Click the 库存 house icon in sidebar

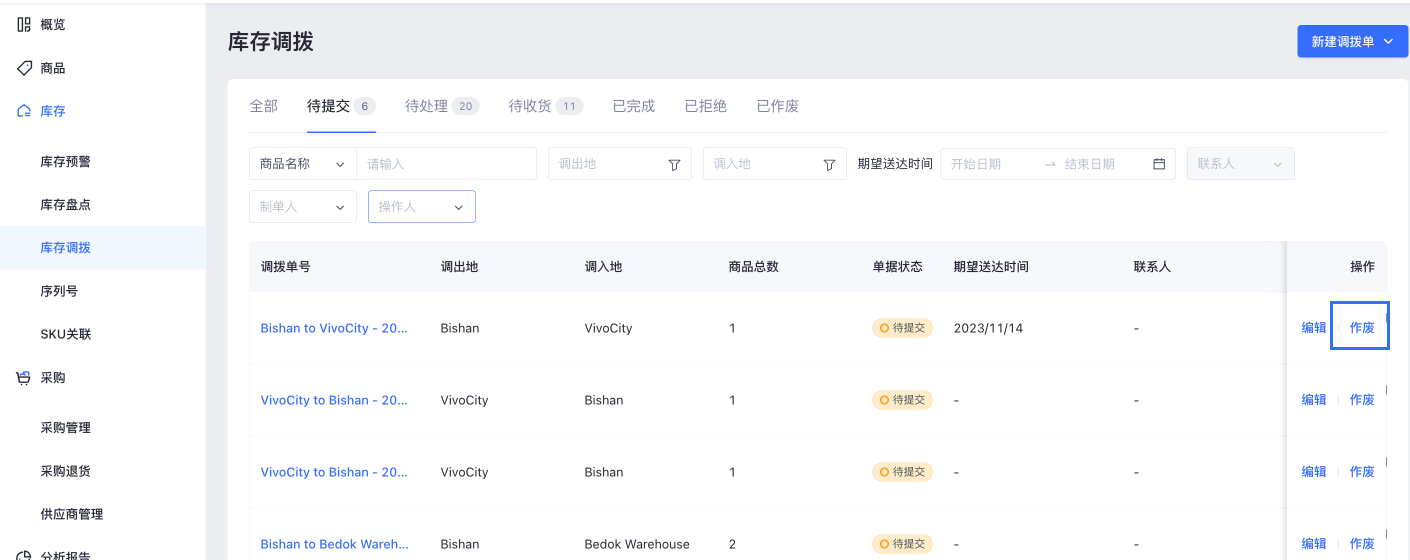click(24, 111)
